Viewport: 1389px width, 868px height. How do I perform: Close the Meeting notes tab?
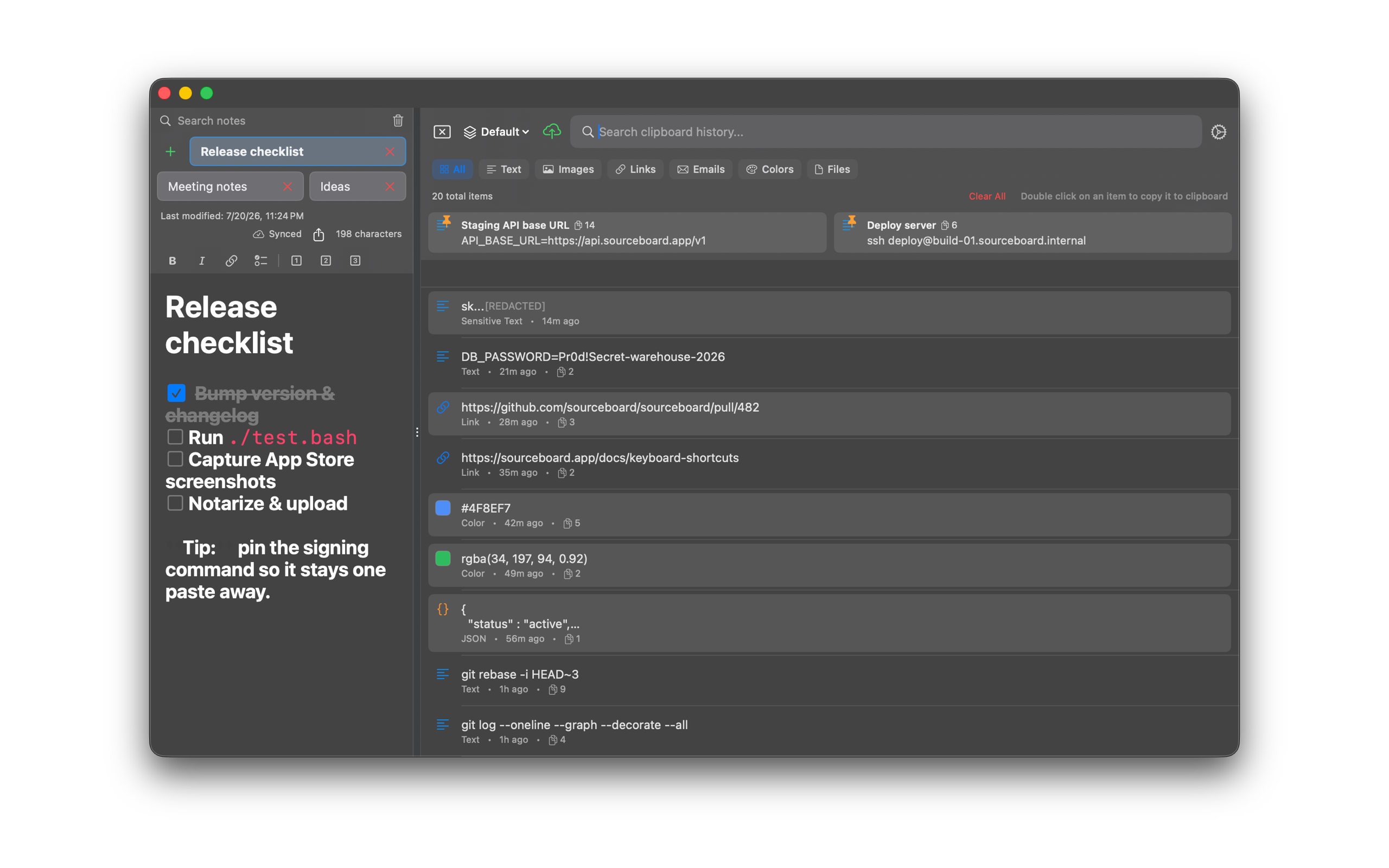pos(288,187)
